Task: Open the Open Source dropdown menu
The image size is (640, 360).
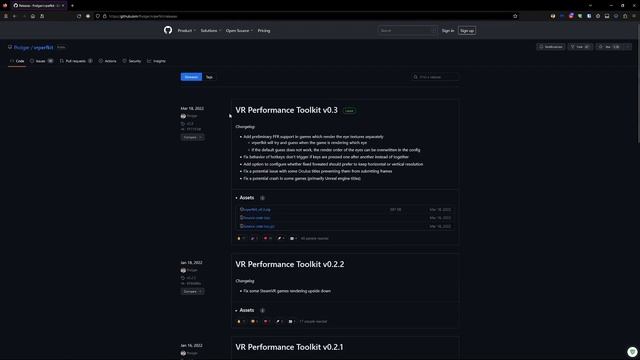Action: 239,31
